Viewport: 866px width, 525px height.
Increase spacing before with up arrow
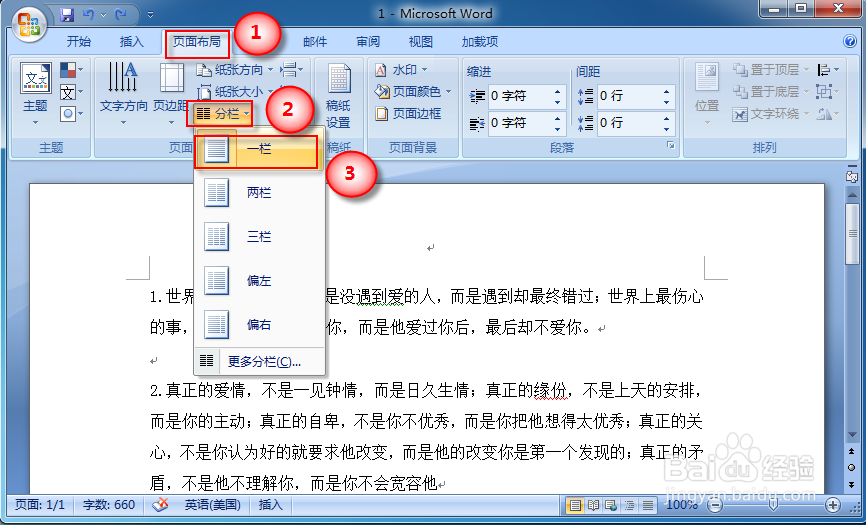point(667,92)
